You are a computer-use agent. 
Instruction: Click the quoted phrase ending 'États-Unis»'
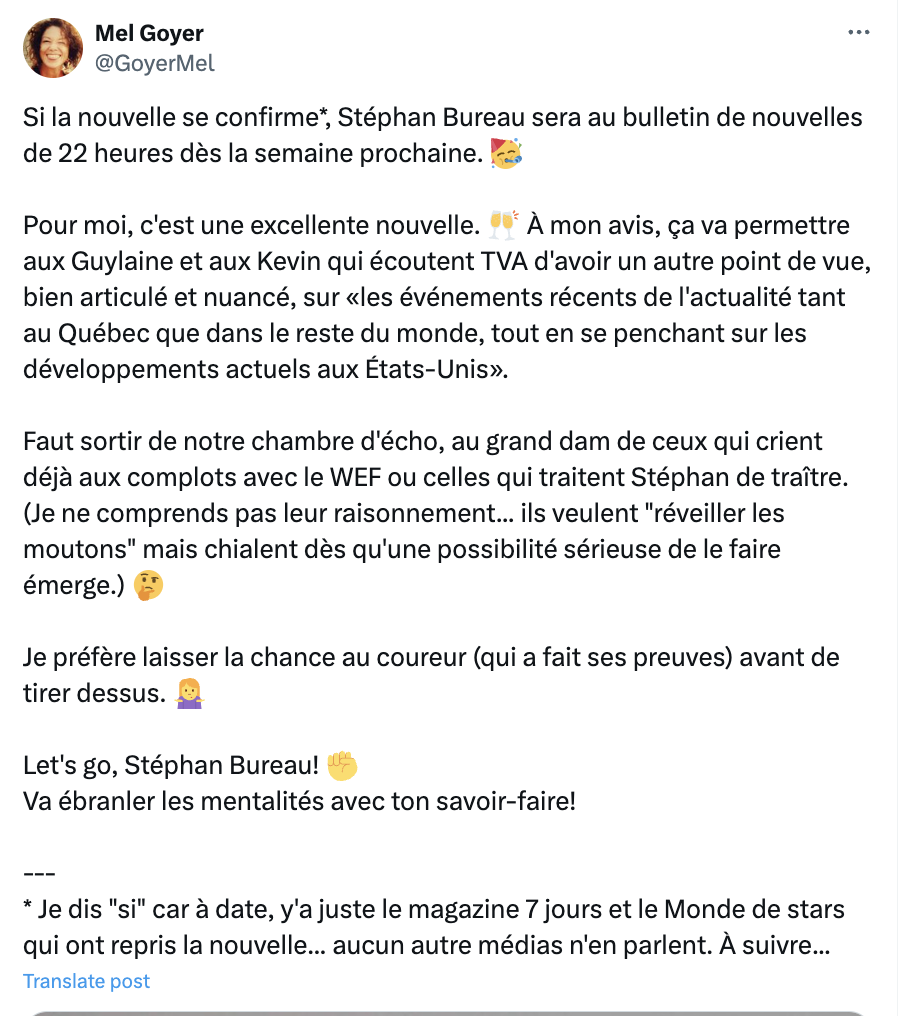pos(434,333)
